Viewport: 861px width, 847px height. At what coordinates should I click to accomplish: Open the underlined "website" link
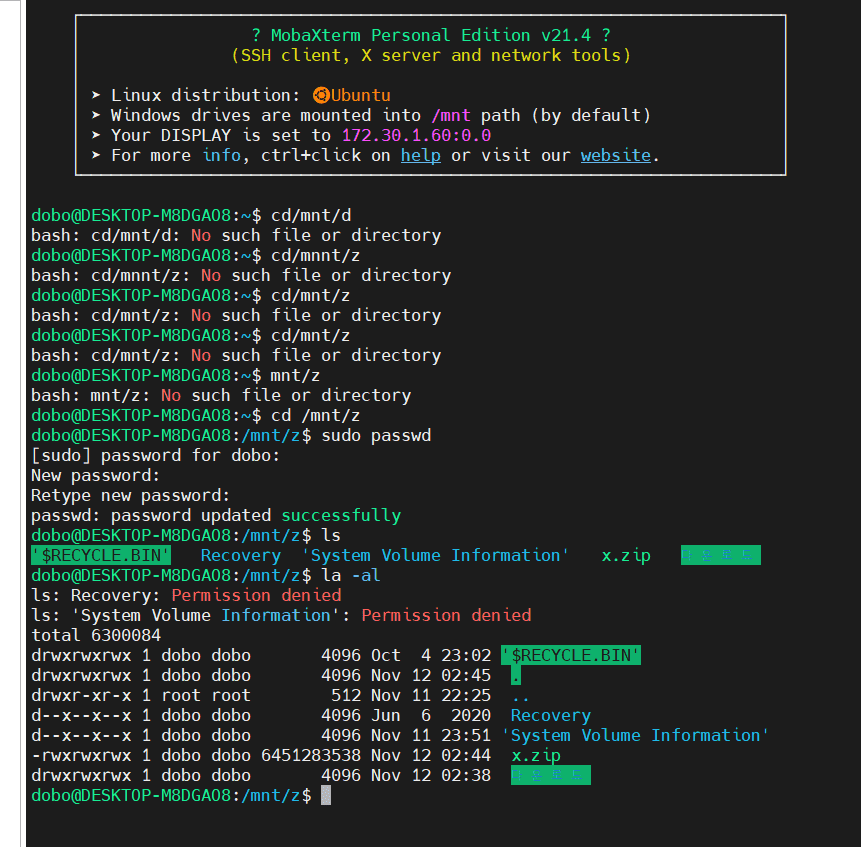(616, 156)
